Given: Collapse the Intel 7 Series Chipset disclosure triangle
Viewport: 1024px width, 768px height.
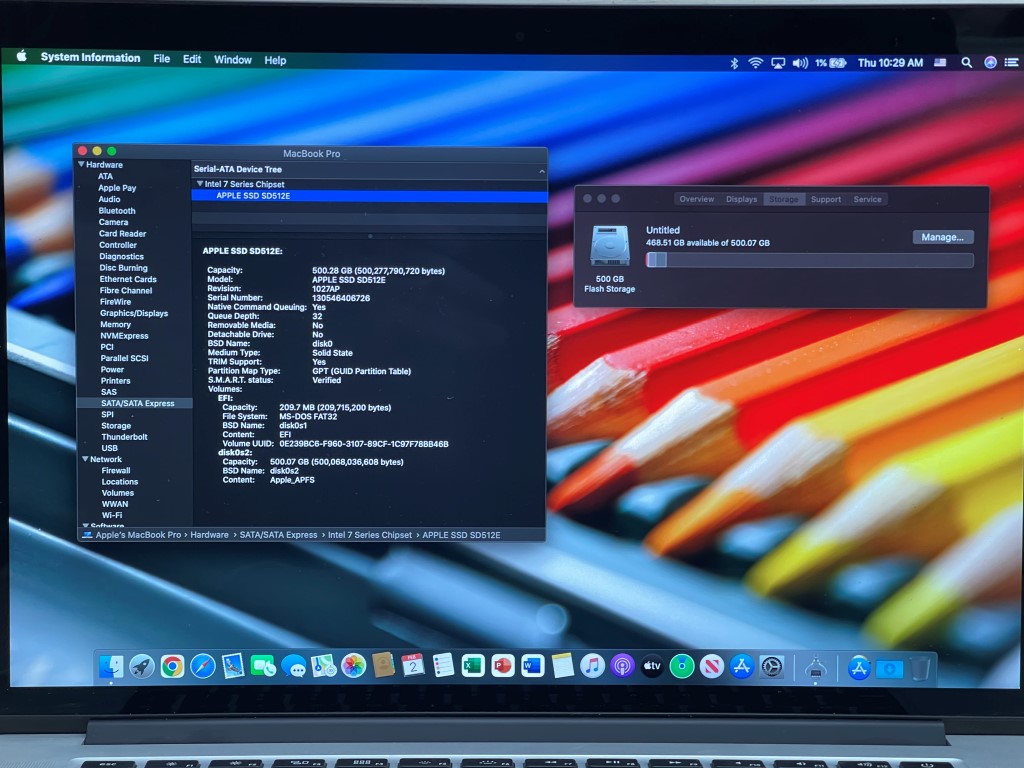Looking at the screenshot, I should tap(200, 184).
